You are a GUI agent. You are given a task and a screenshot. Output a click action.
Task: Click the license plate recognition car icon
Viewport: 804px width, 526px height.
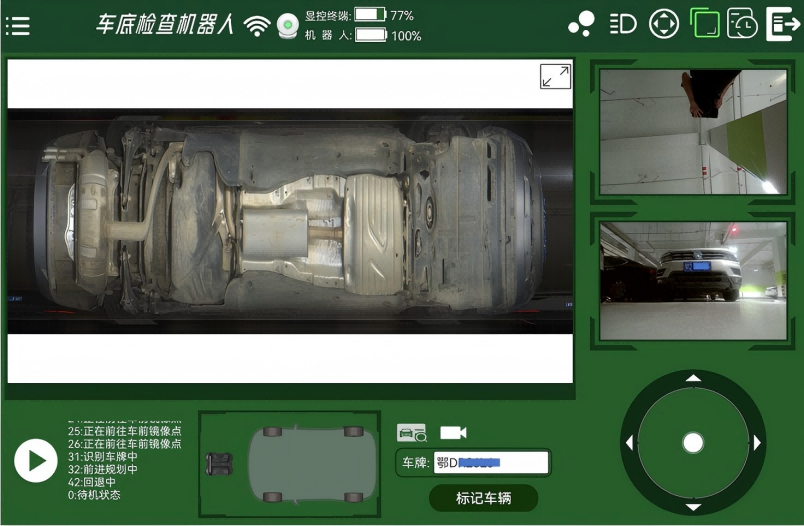pyautogui.click(x=411, y=433)
